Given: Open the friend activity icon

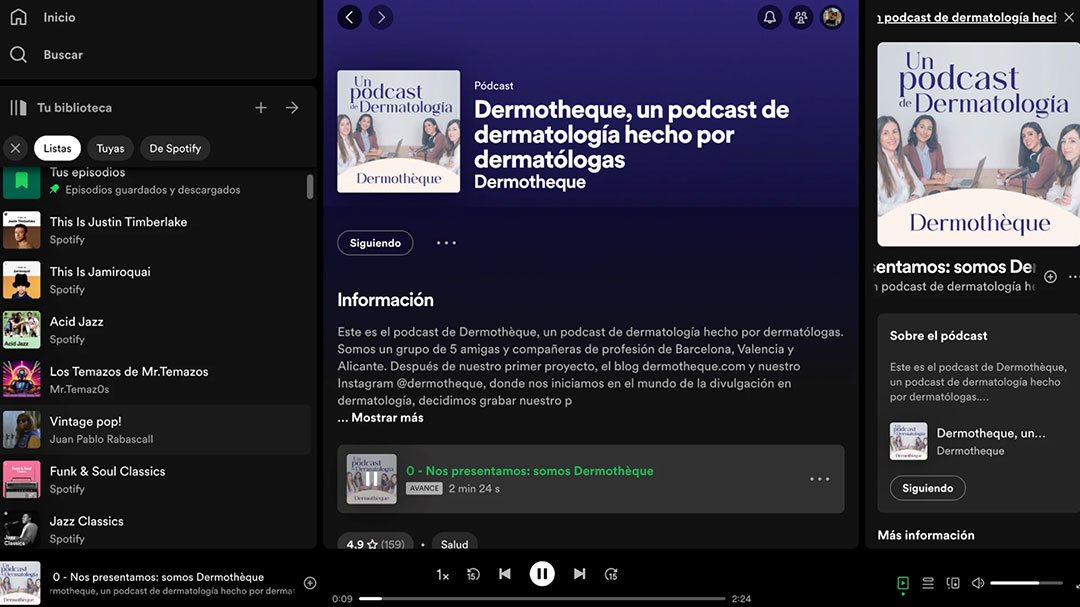Looking at the screenshot, I should [x=800, y=17].
